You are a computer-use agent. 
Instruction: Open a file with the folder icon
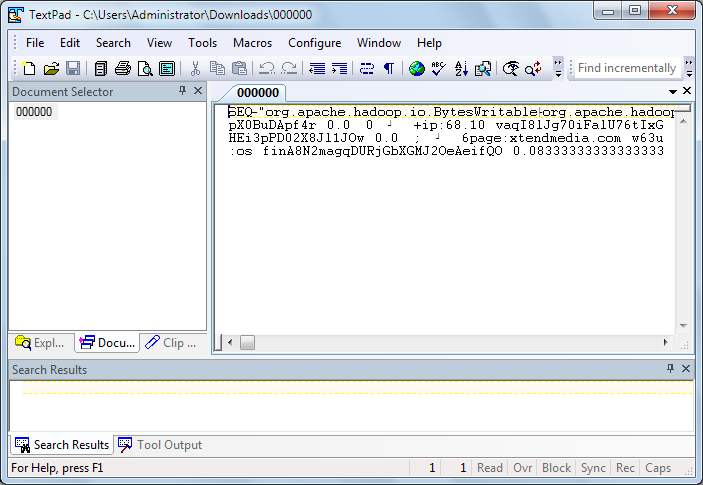[51, 68]
